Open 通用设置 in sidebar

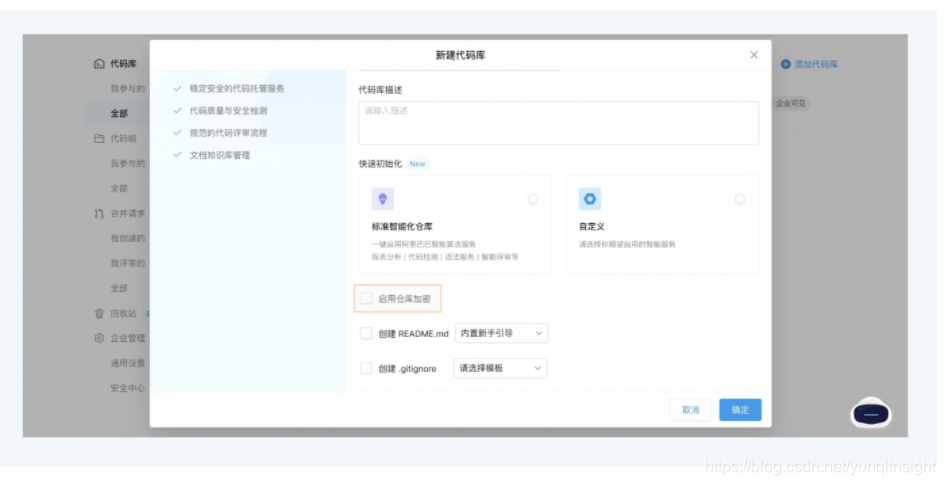coord(127,363)
